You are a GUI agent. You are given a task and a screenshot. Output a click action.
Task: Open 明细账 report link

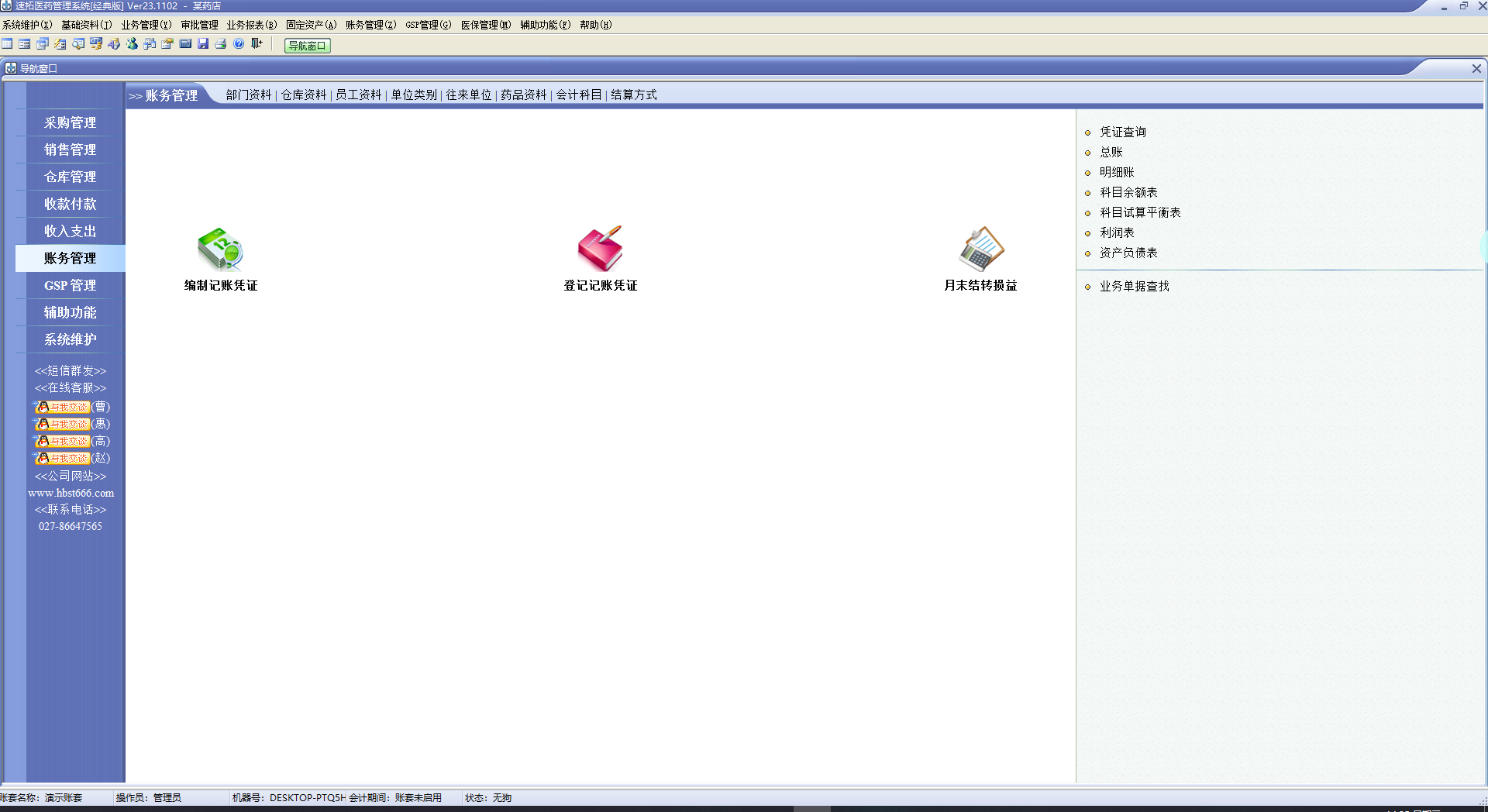click(1117, 172)
